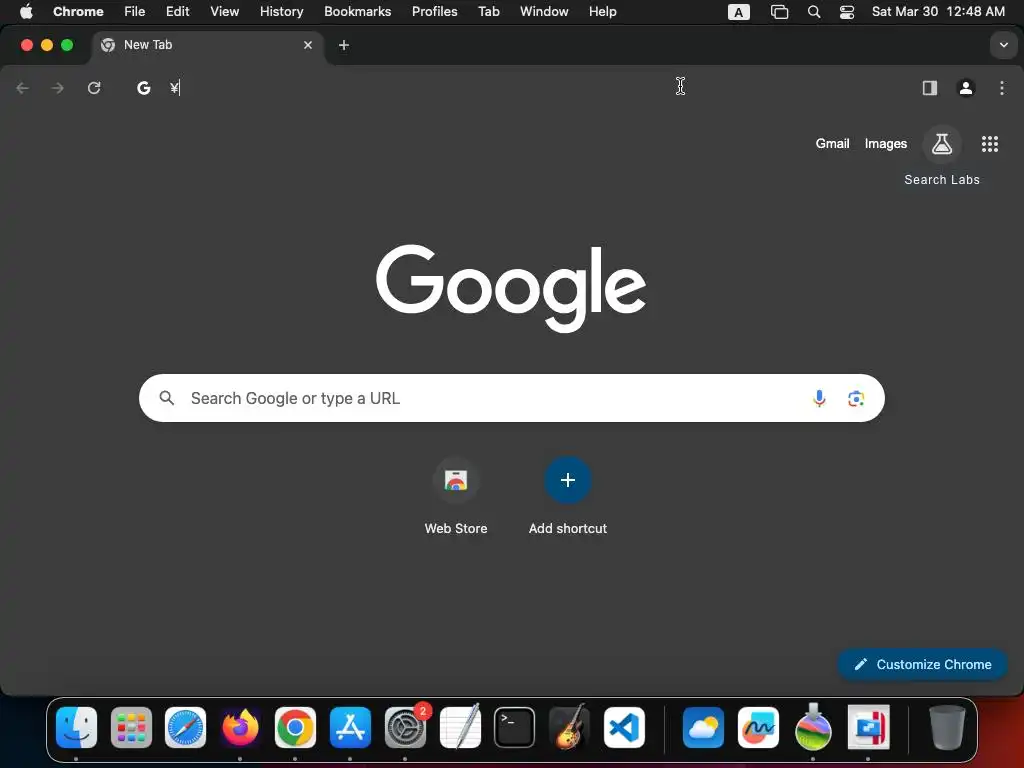
Task: Open the History menu
Action: pyautogui.click(x=281, y=12)
